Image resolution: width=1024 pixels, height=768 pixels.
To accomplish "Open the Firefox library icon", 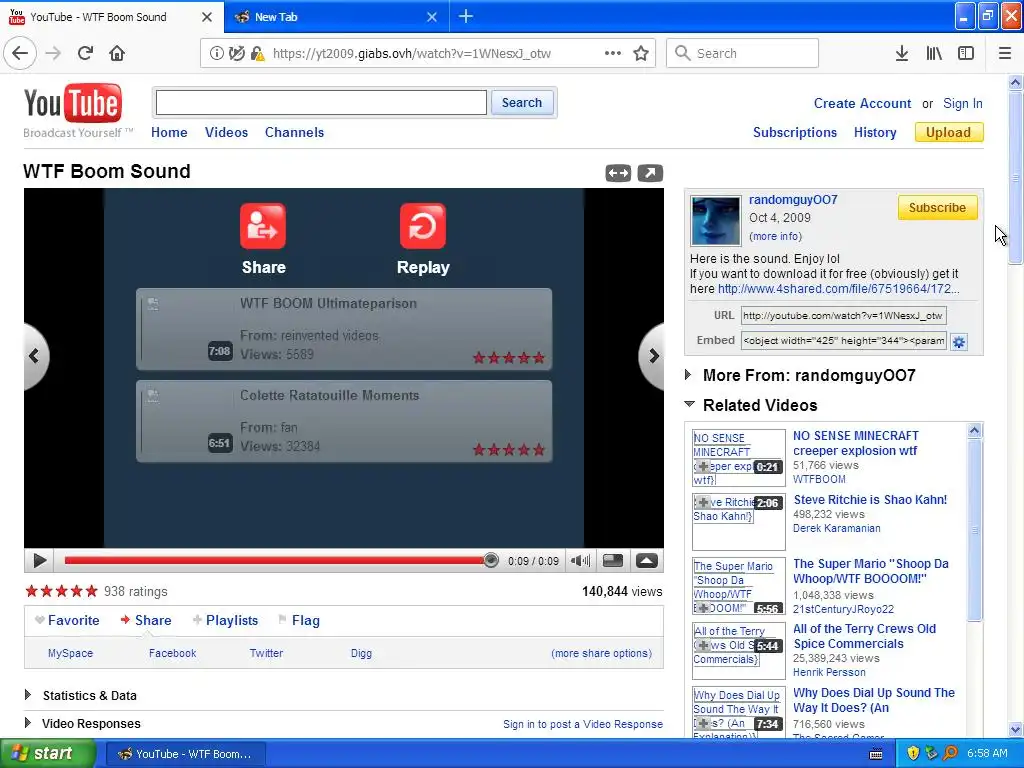I will (934, 53).
